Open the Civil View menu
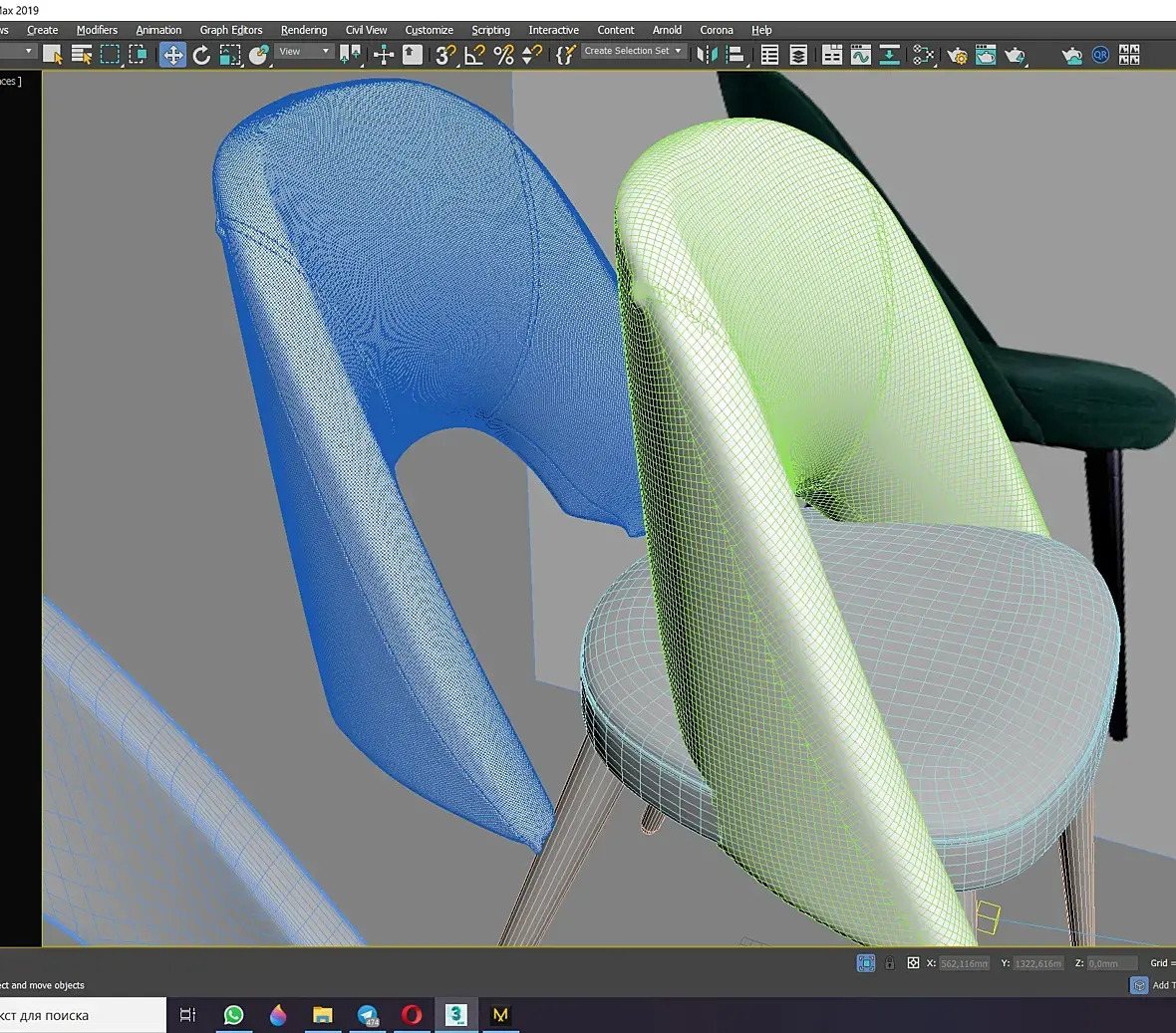This screenshot has width=1176, height=1033. pos(366,30)
